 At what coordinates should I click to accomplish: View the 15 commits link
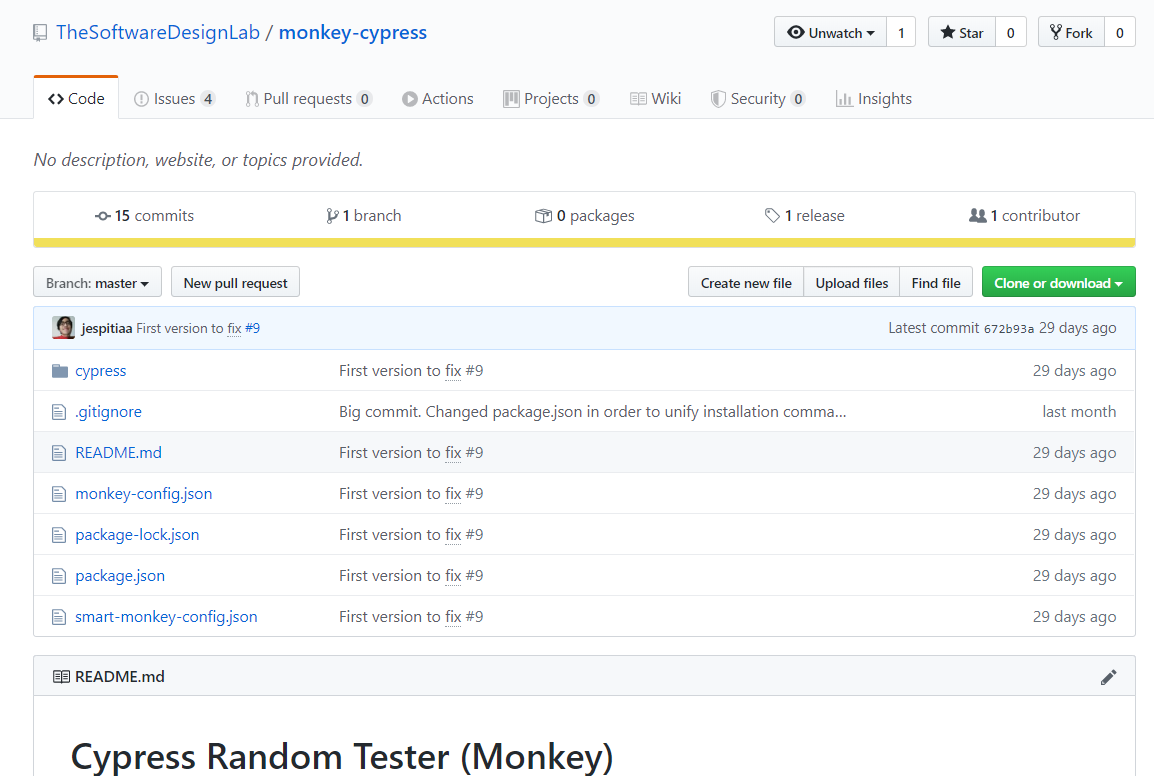[x=145, y=216]
